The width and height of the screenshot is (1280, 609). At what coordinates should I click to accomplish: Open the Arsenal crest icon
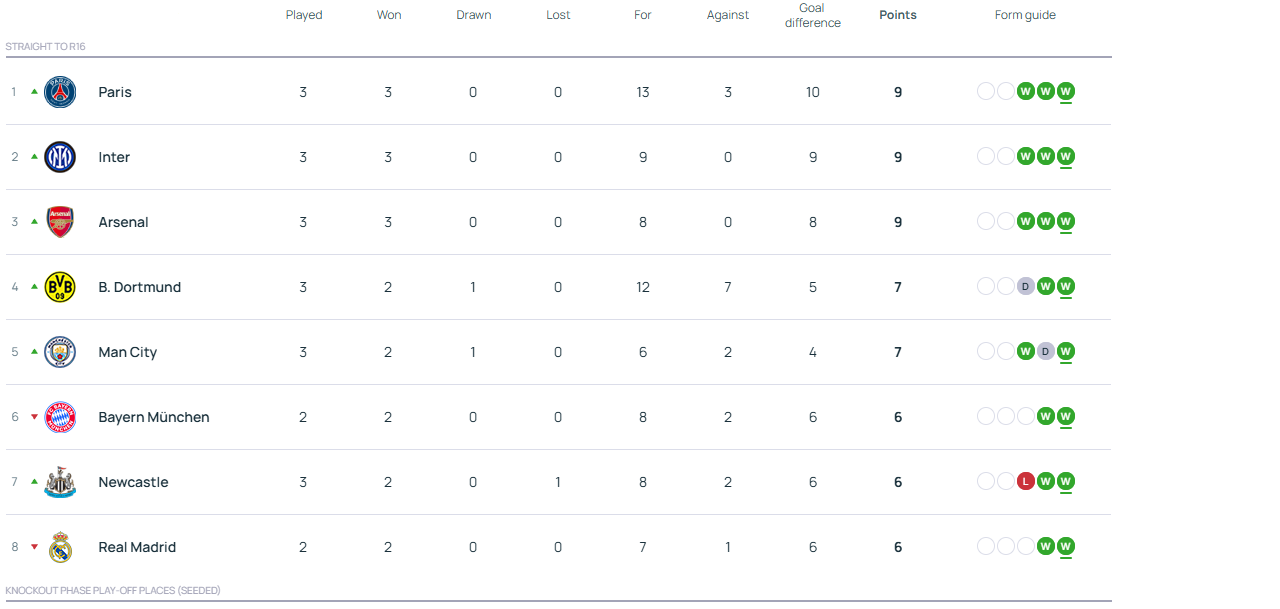coord(60,222)
